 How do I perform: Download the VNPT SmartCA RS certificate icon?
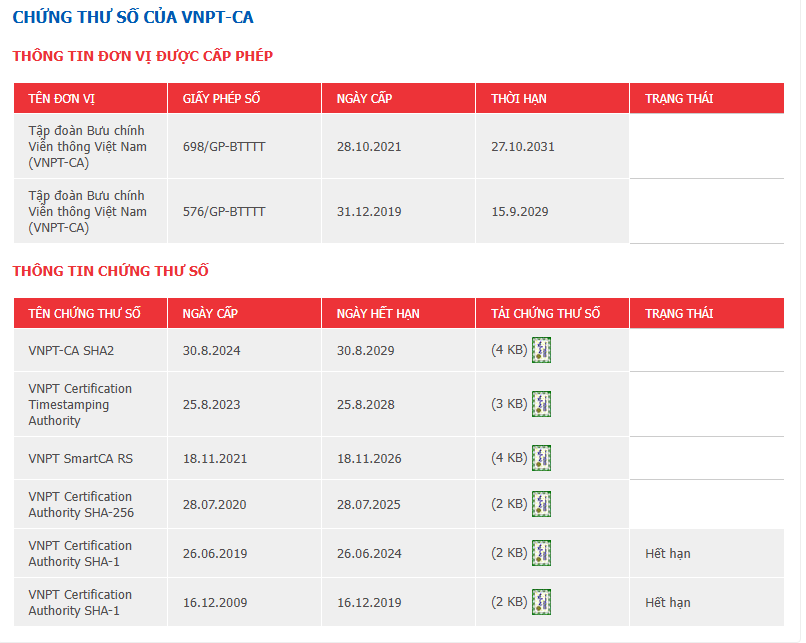click(x=541, y=458)
